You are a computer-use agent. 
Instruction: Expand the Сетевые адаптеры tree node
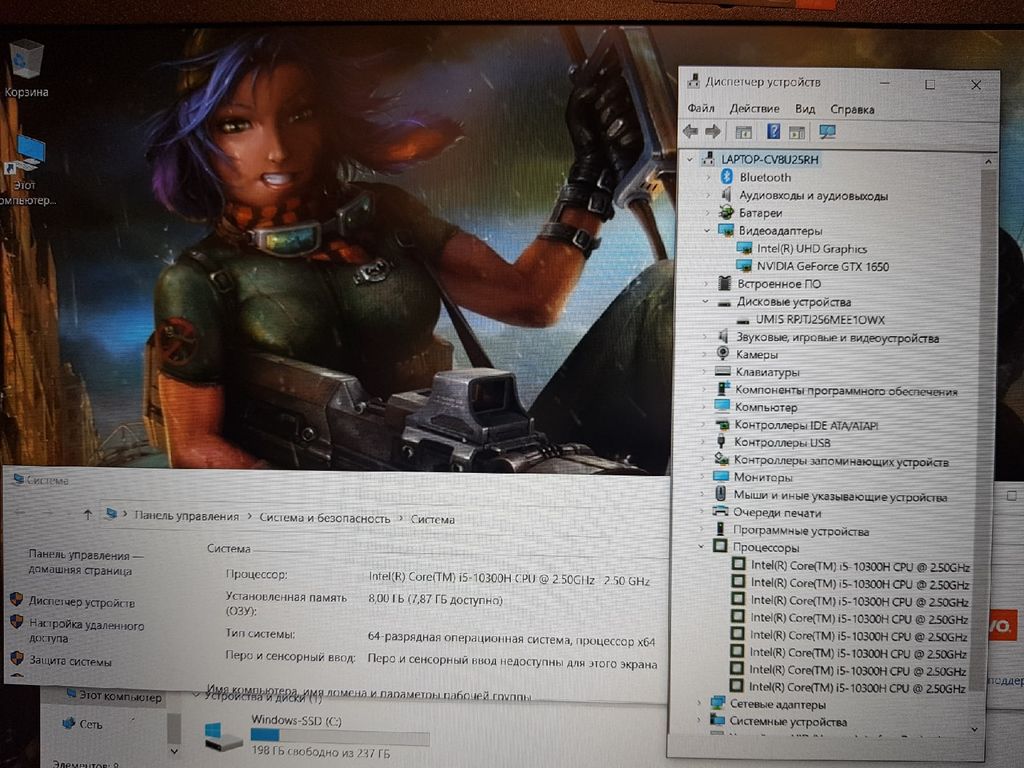click(699, 704)
